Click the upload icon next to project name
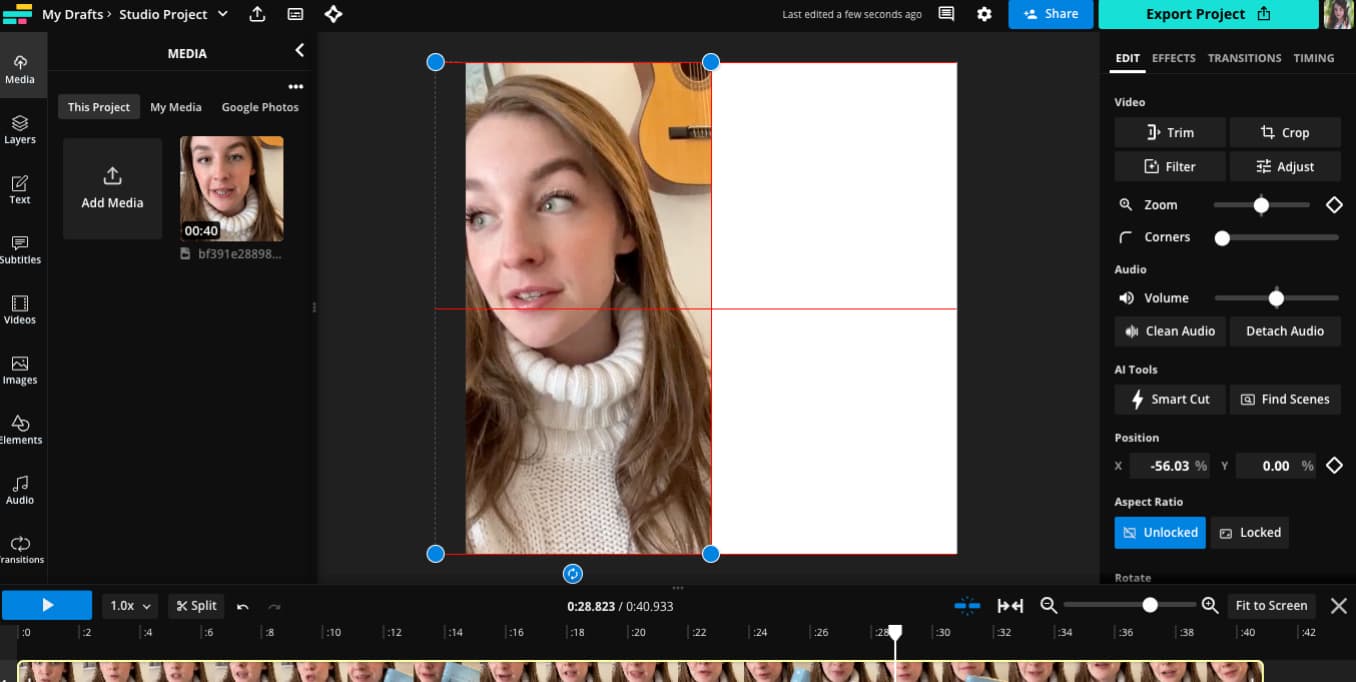The height and width of the screenshot is (682, 1356). point(257,14)
